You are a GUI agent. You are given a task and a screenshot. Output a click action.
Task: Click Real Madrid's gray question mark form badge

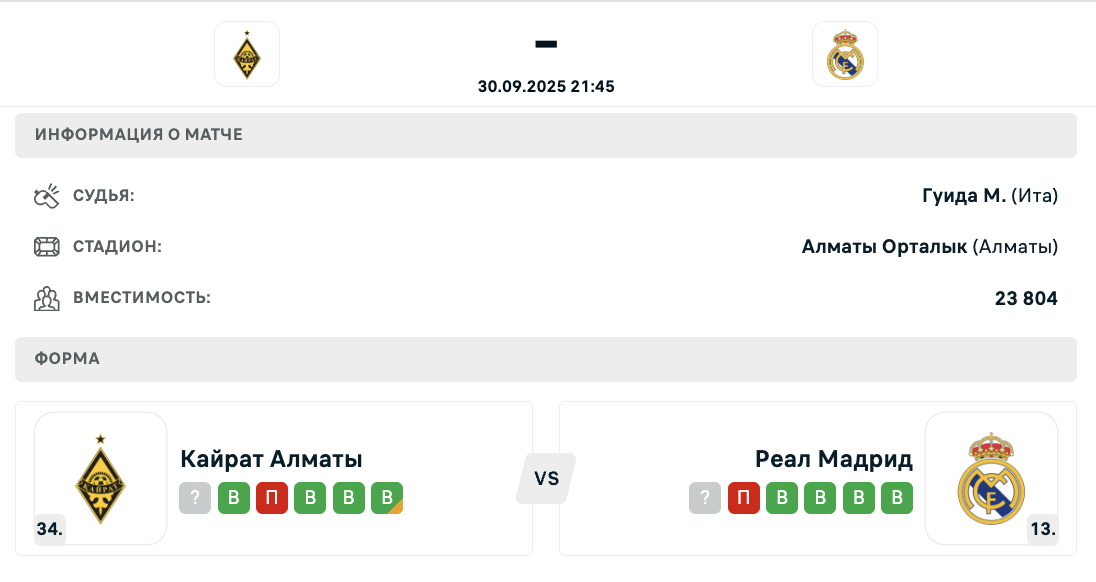pos(705,498)
